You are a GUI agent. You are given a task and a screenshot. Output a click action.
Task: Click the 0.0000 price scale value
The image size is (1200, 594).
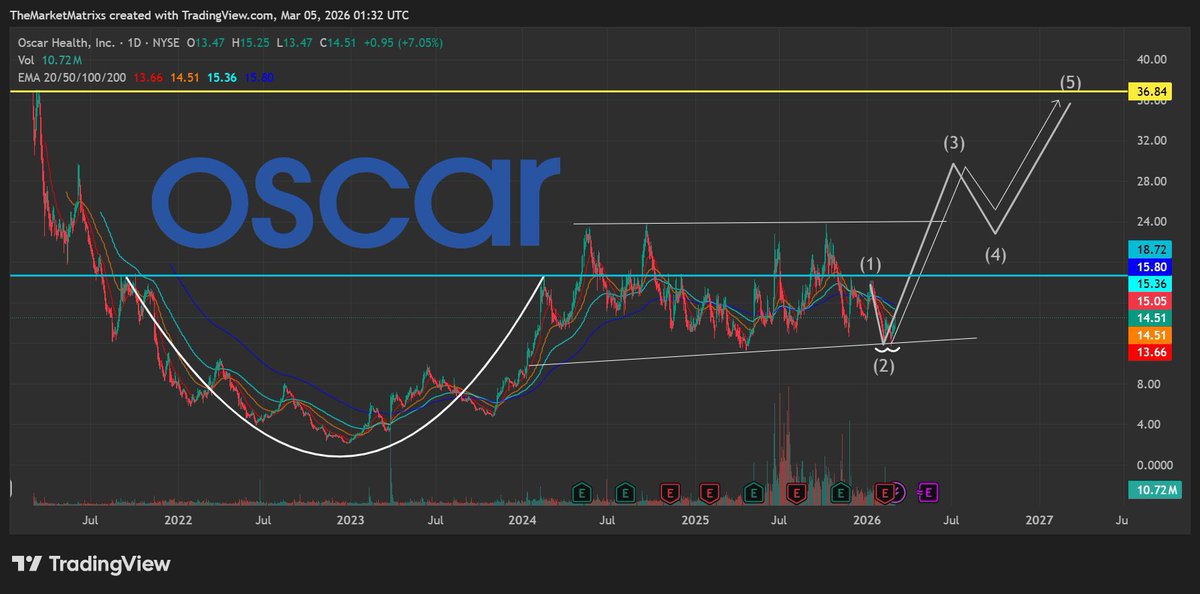pyautogui.click(x=1154, y=465)
